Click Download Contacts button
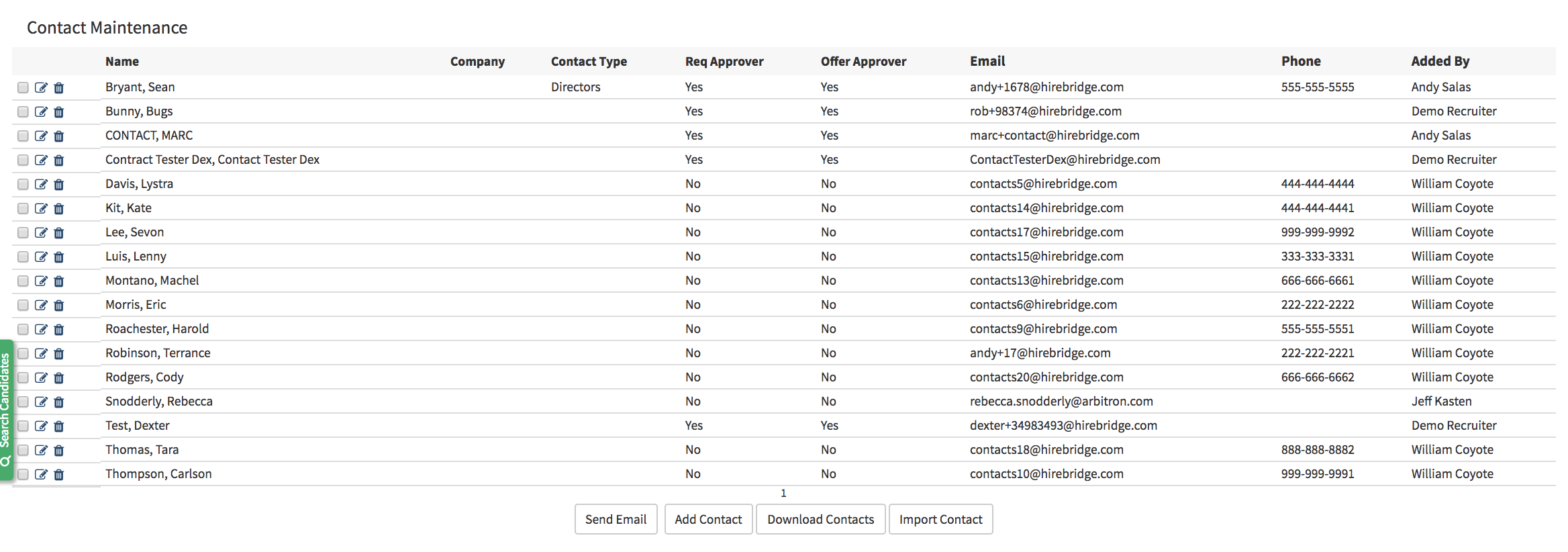Screen dimensions: 1568x552 click(820, 519)
